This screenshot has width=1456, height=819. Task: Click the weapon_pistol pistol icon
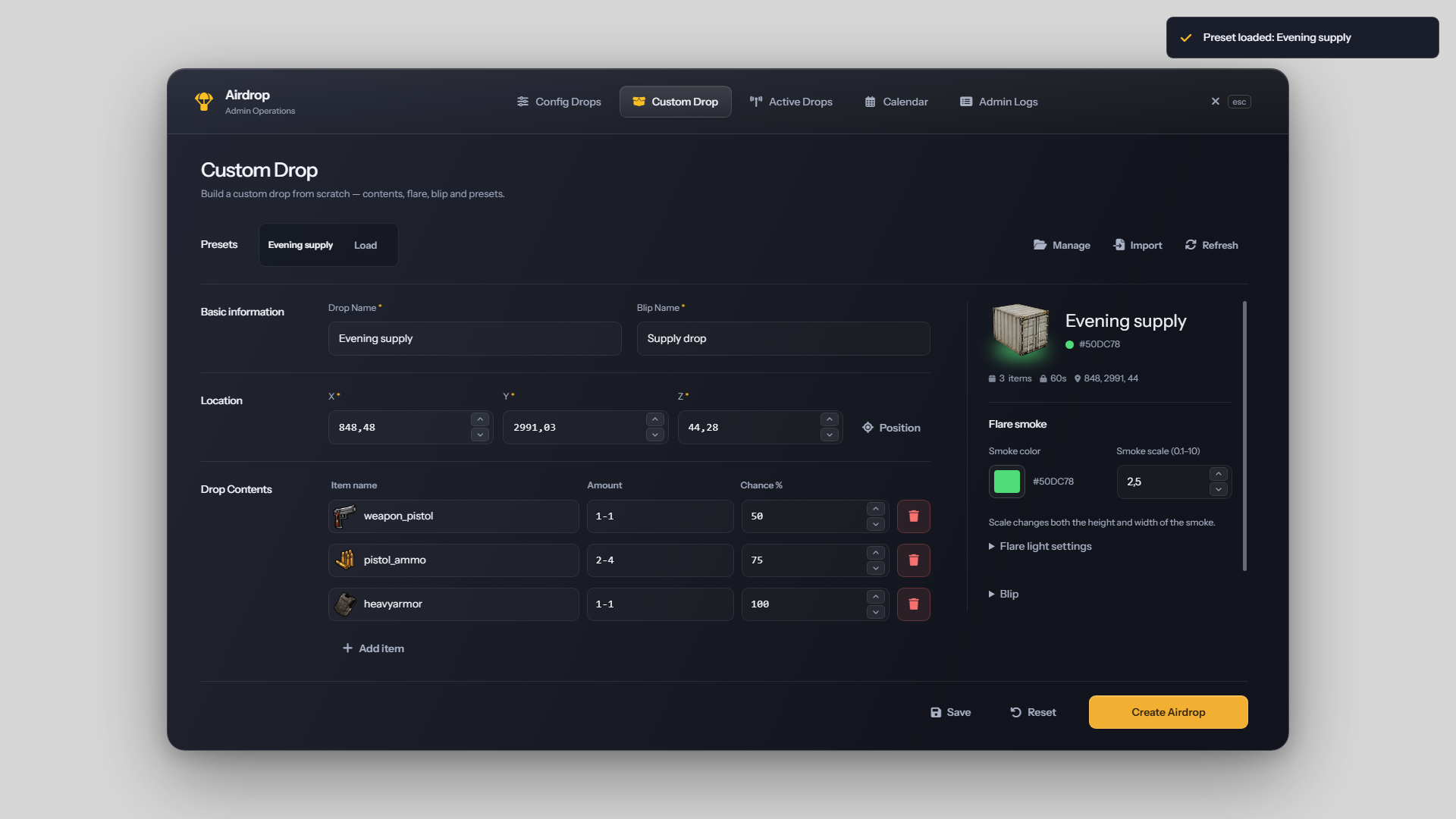click(x=345, y=516)
